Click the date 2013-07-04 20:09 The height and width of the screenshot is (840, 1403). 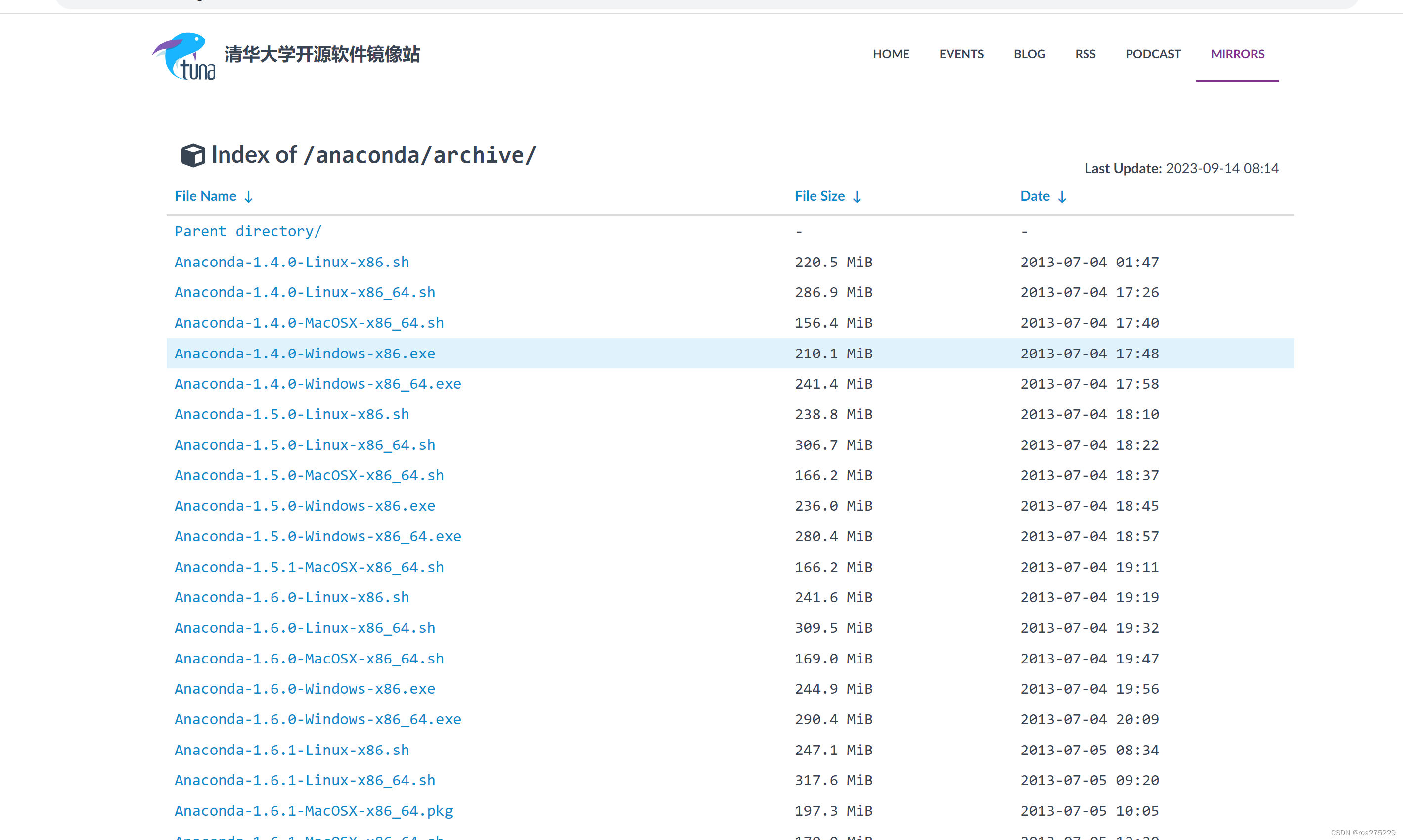pyautogui.click(x=1089, y=719)
